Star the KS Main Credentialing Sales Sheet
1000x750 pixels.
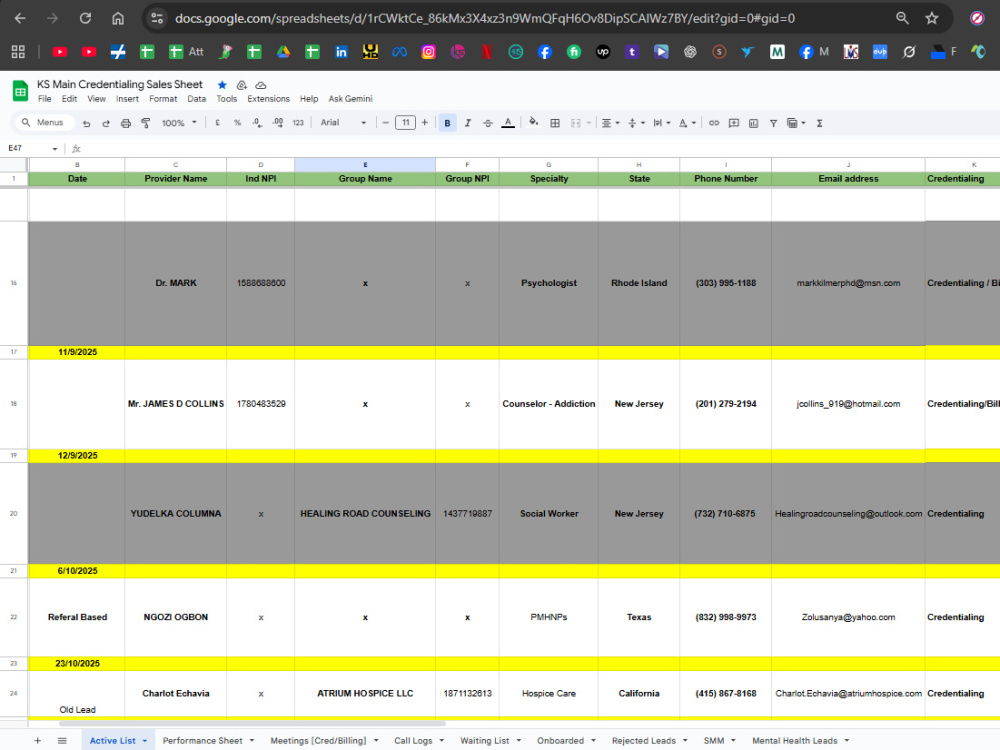pyautogui.click(x=222, y=85)
